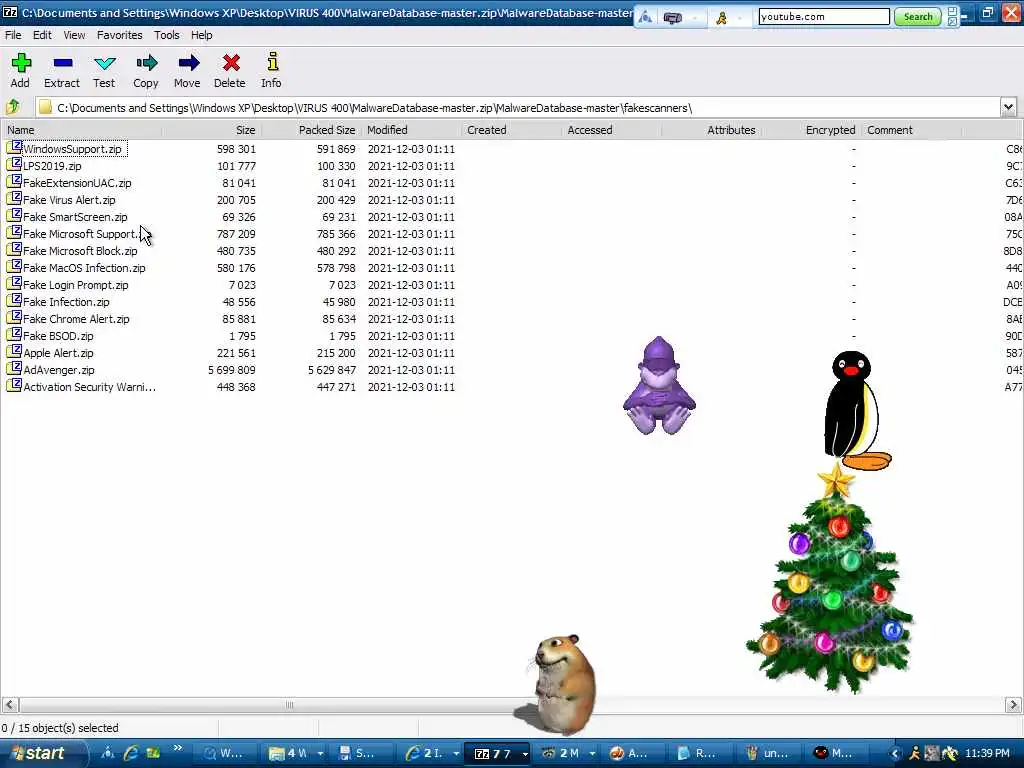1024x768 pixels.
Task: Click the 7-Zip title bar icon
Action: 10,12
